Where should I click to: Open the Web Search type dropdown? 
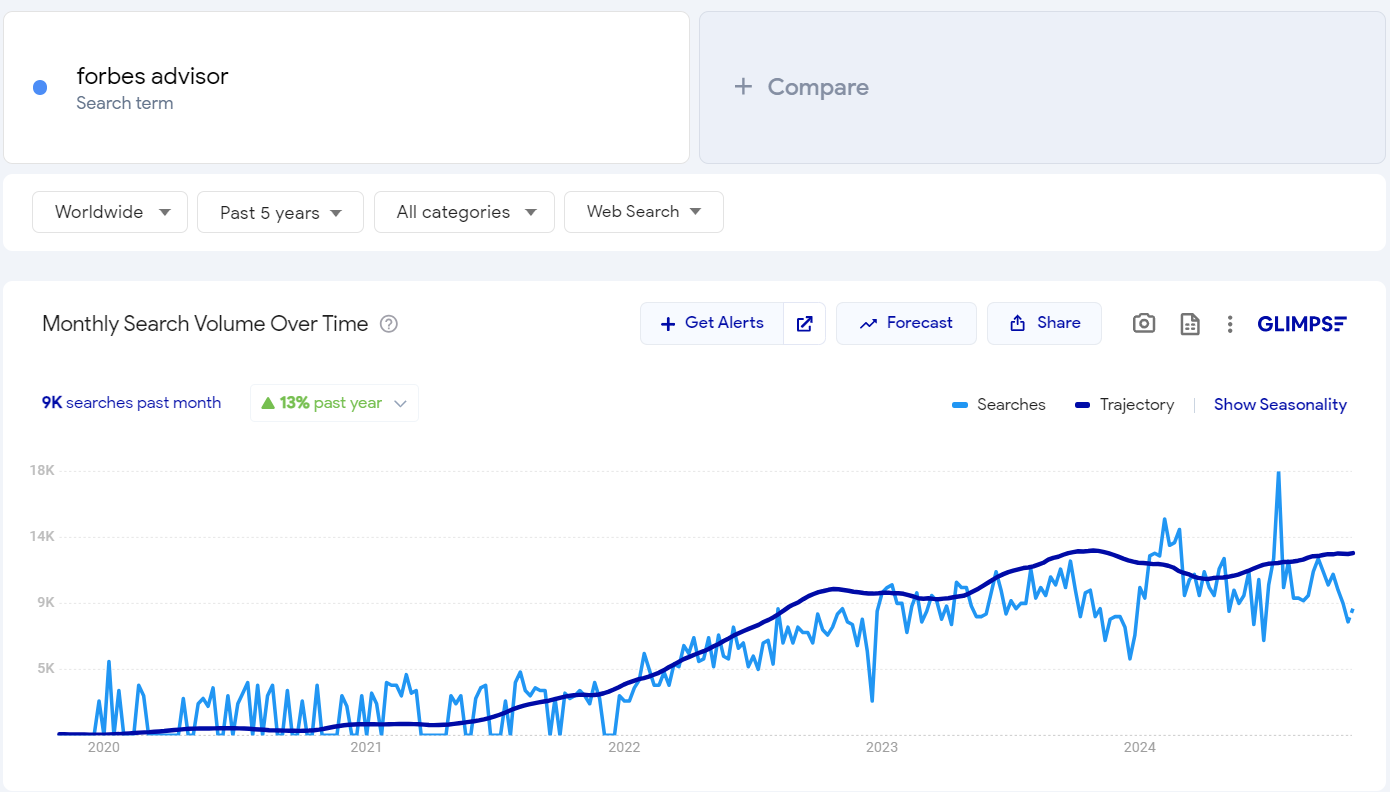pyautogui.click(x=643, y=212)
